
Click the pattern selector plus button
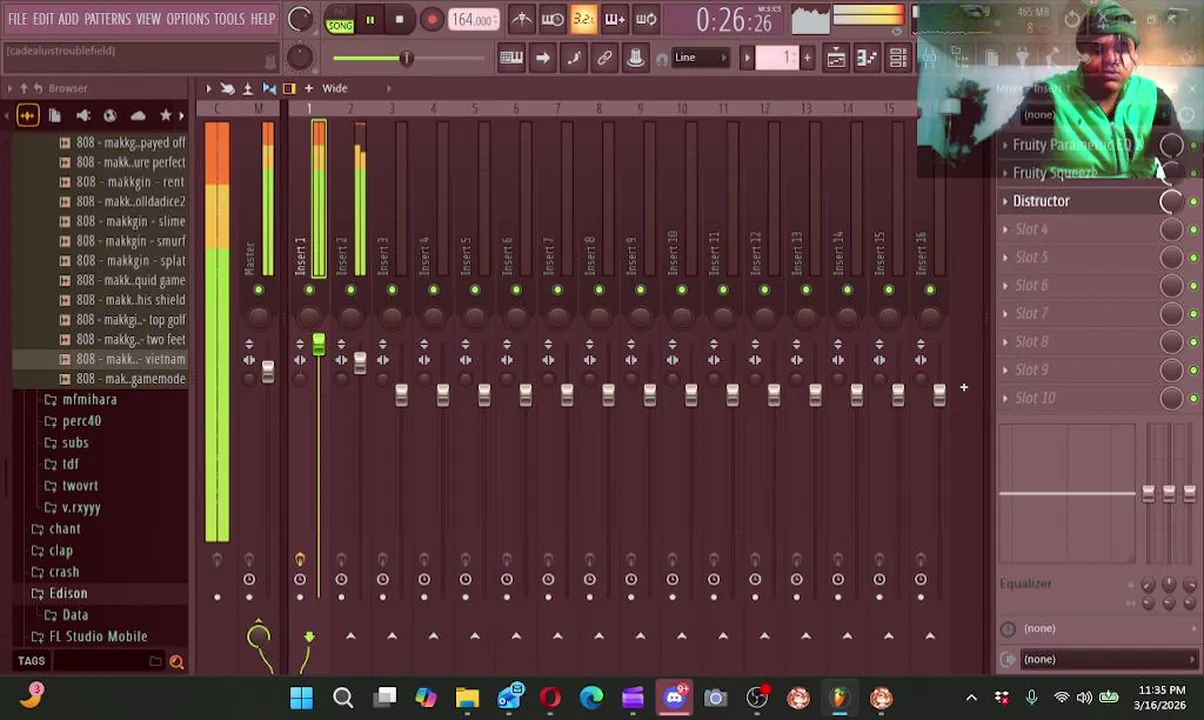807,58
